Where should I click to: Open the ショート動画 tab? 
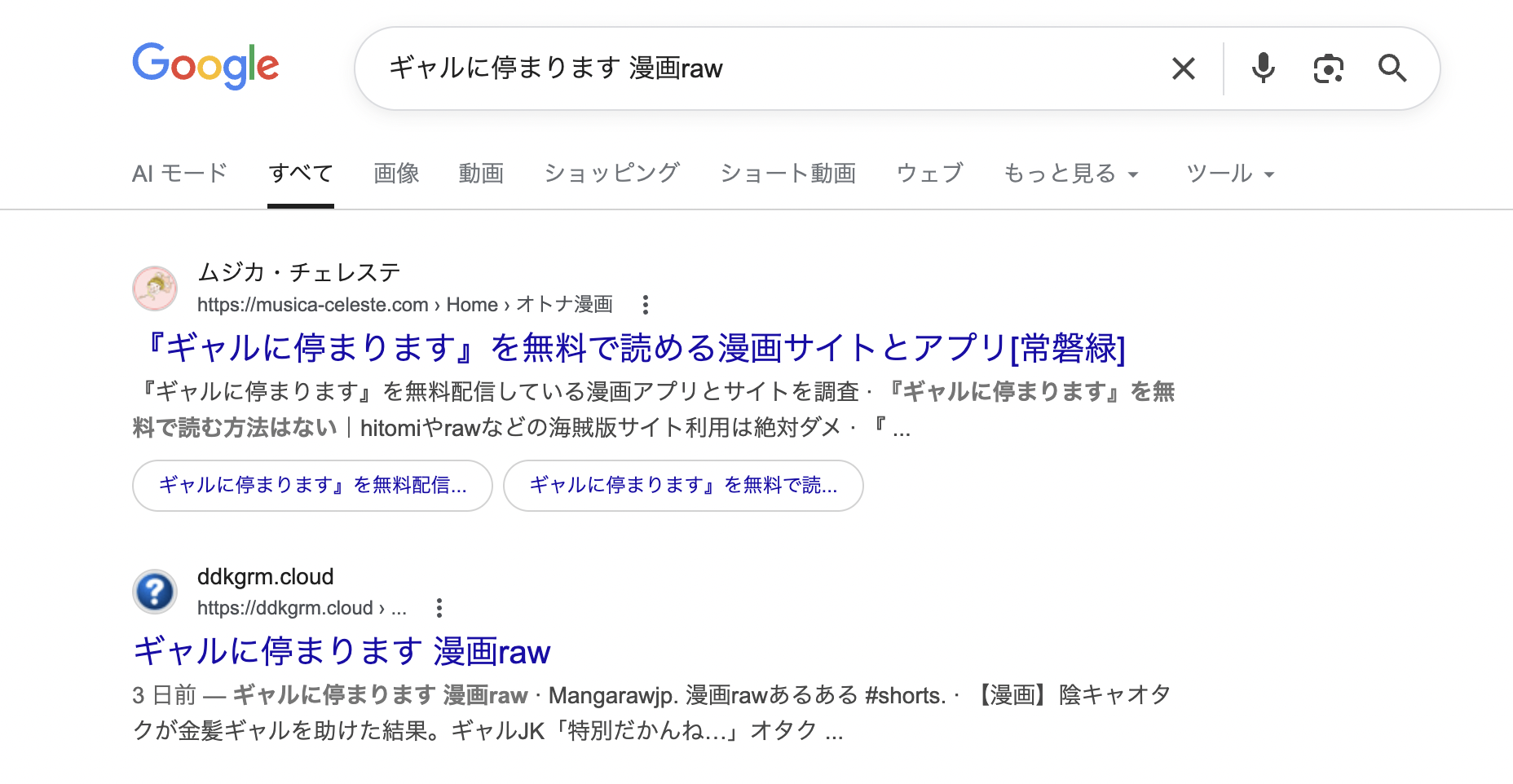click(x=788, y=174)
